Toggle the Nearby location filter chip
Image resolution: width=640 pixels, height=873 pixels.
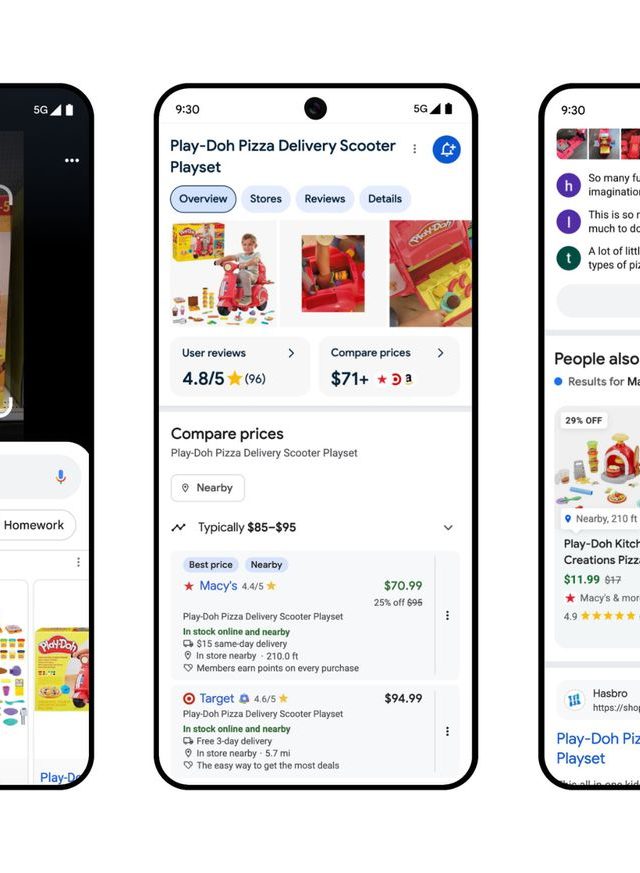(x=208, y=488)
